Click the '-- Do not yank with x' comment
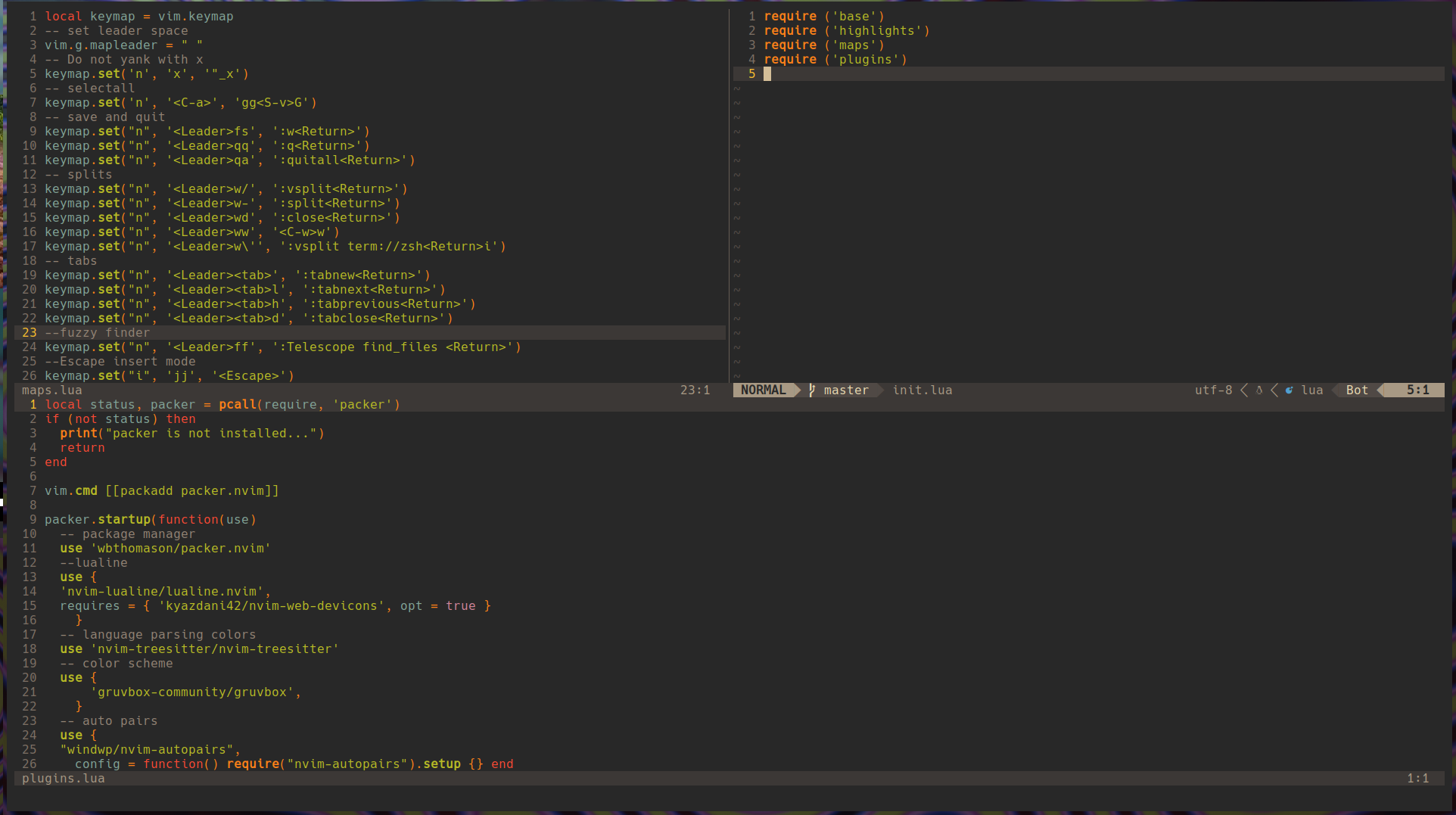The image size is (1456, 815). point(123,60)
